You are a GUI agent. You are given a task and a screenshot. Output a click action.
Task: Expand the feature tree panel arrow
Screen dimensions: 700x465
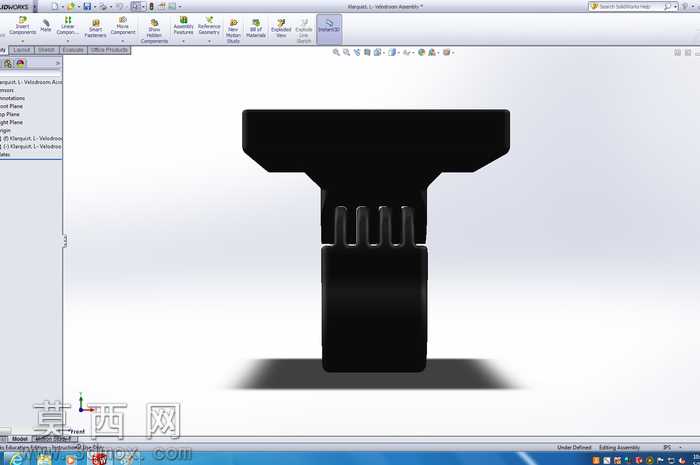point(58,63)
